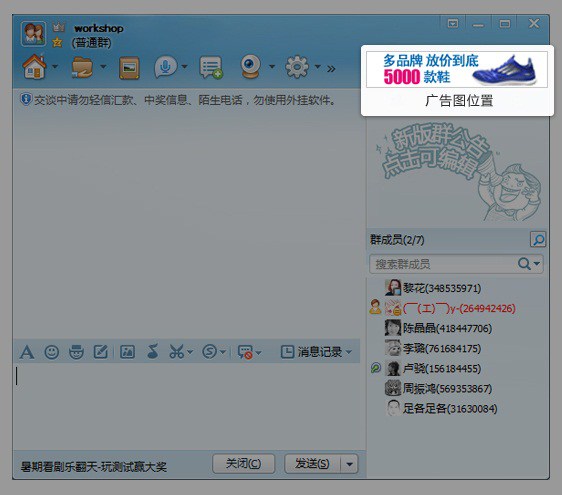The height and width of the screenshot is (495, 562).
Task: Expand the file sharing dropdown arrow
Action: (x=103, y=66)
